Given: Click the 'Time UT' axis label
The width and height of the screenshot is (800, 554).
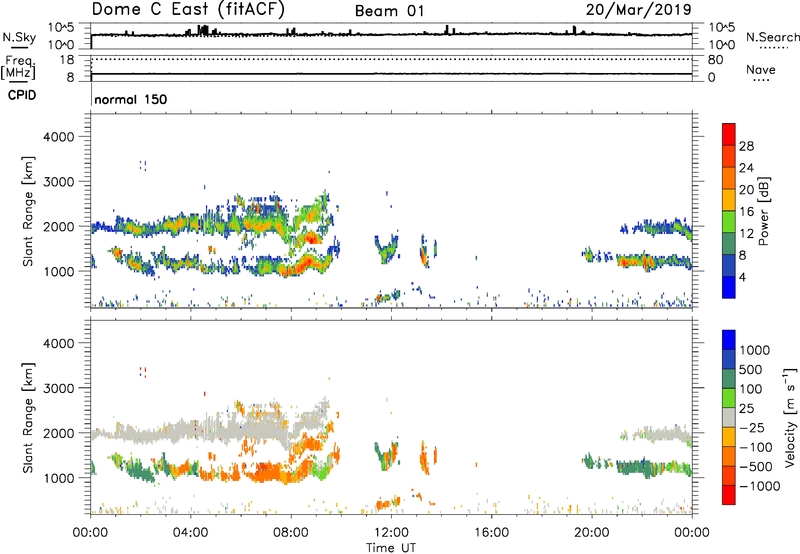Looking at the screenshot, I should point(391,548).
